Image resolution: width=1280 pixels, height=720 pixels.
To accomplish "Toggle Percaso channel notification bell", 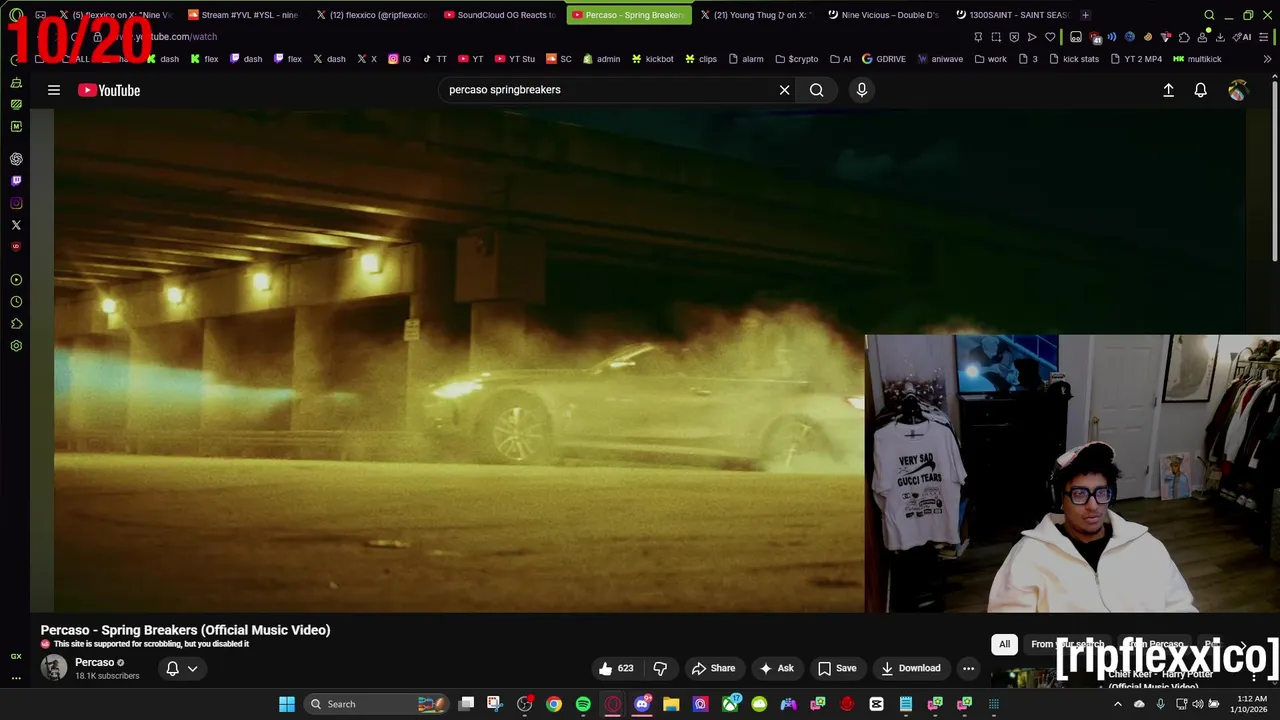I will coord(172,668).
